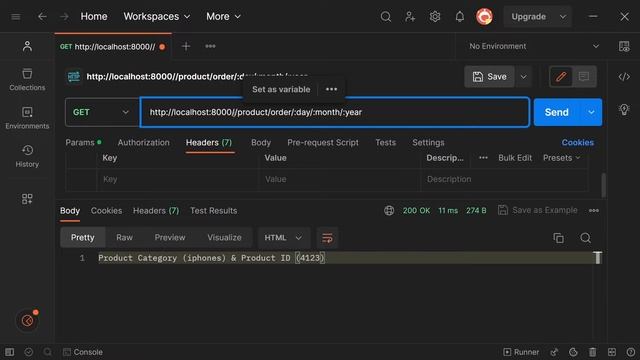Open response Cookies tab
640x360 pixels.
[107, 211]
